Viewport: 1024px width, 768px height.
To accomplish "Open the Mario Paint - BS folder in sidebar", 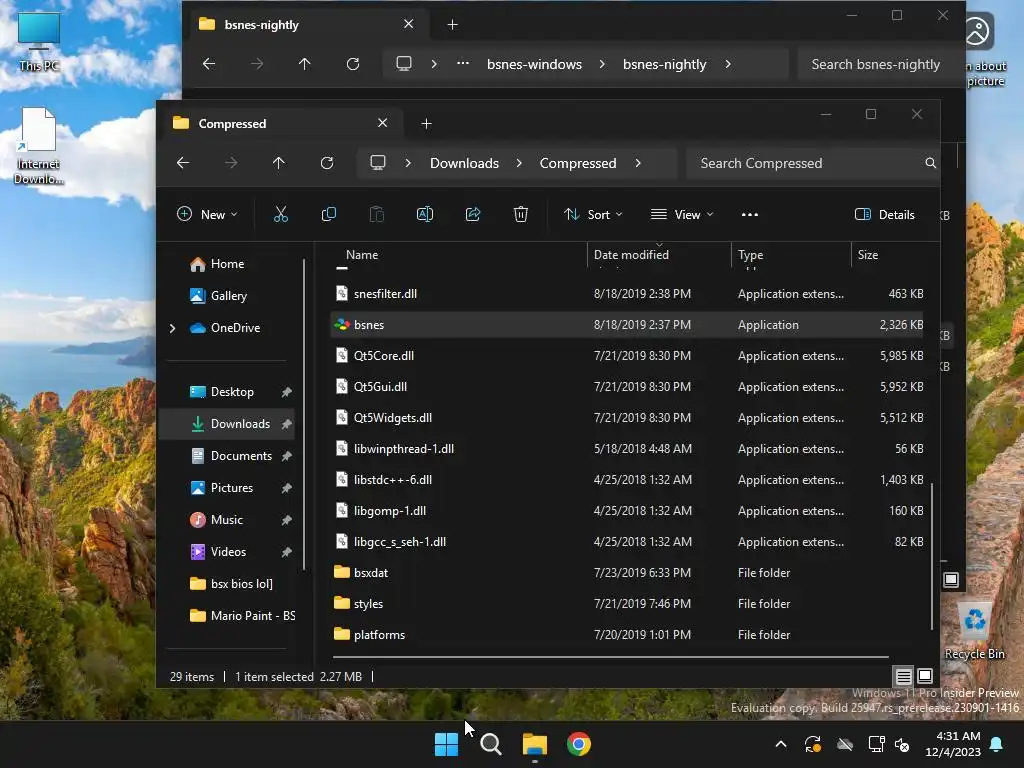I will tap(243, 616).
